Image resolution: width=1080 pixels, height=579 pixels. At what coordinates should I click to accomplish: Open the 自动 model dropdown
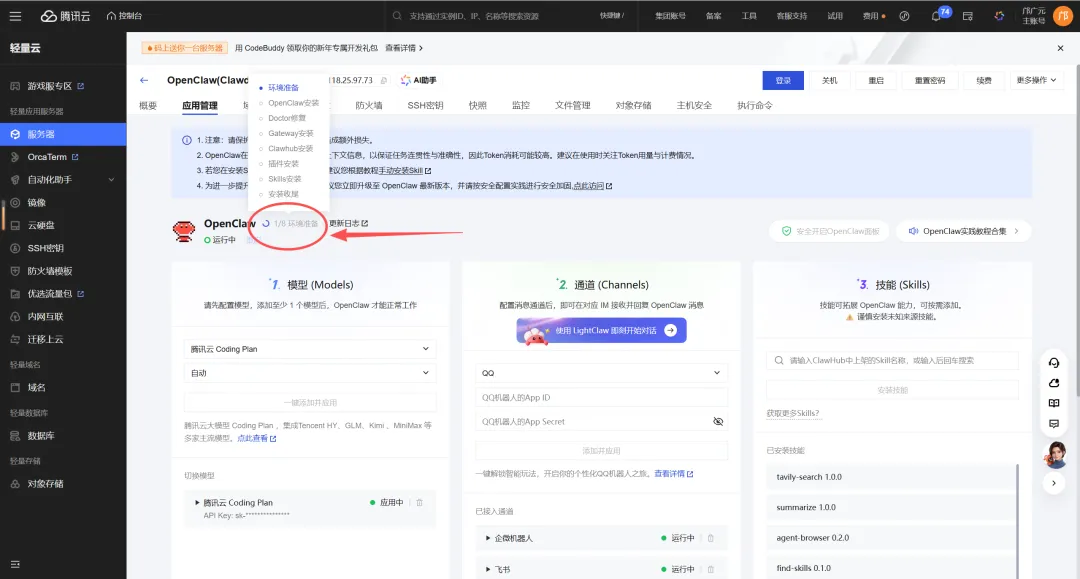coord(310,373)
